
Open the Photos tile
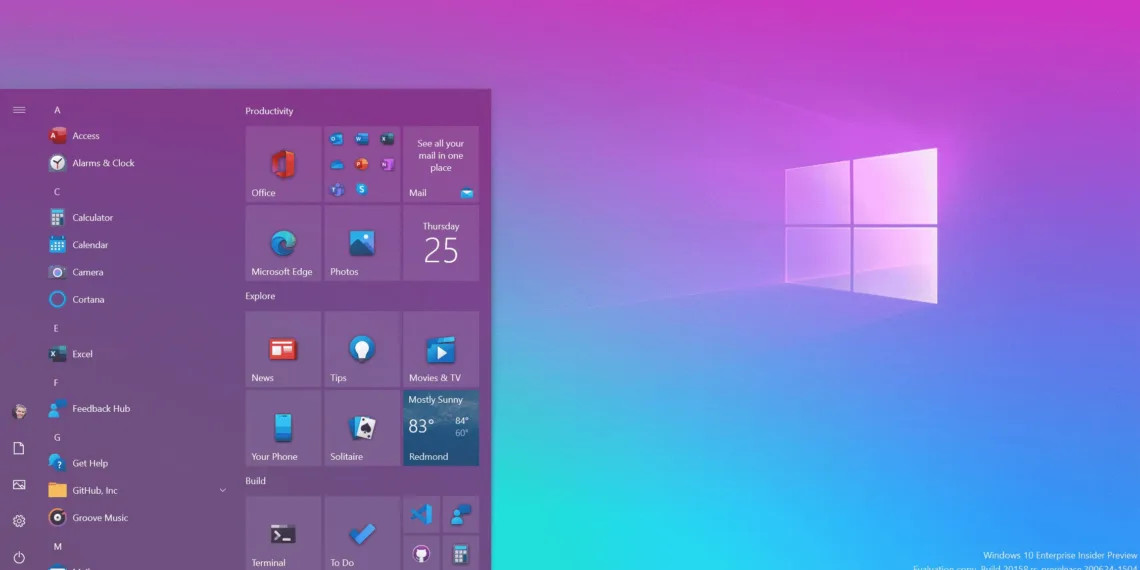362,243
